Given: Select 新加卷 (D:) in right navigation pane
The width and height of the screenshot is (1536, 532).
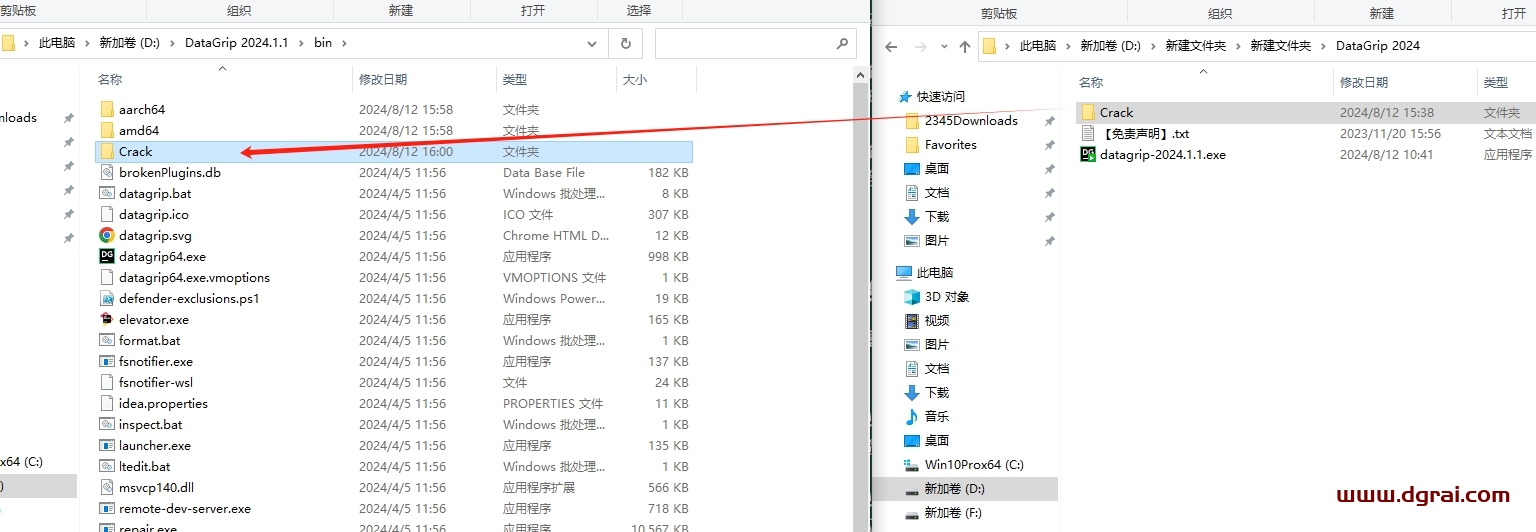Looking at the screenshot, I should coord(954,488).
